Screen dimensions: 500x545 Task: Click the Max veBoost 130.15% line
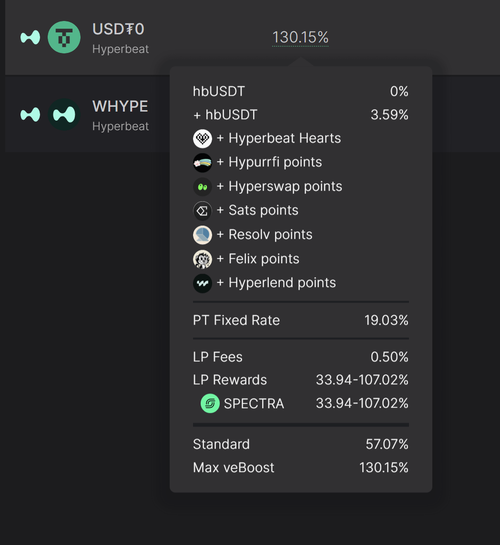coord(301,467)
